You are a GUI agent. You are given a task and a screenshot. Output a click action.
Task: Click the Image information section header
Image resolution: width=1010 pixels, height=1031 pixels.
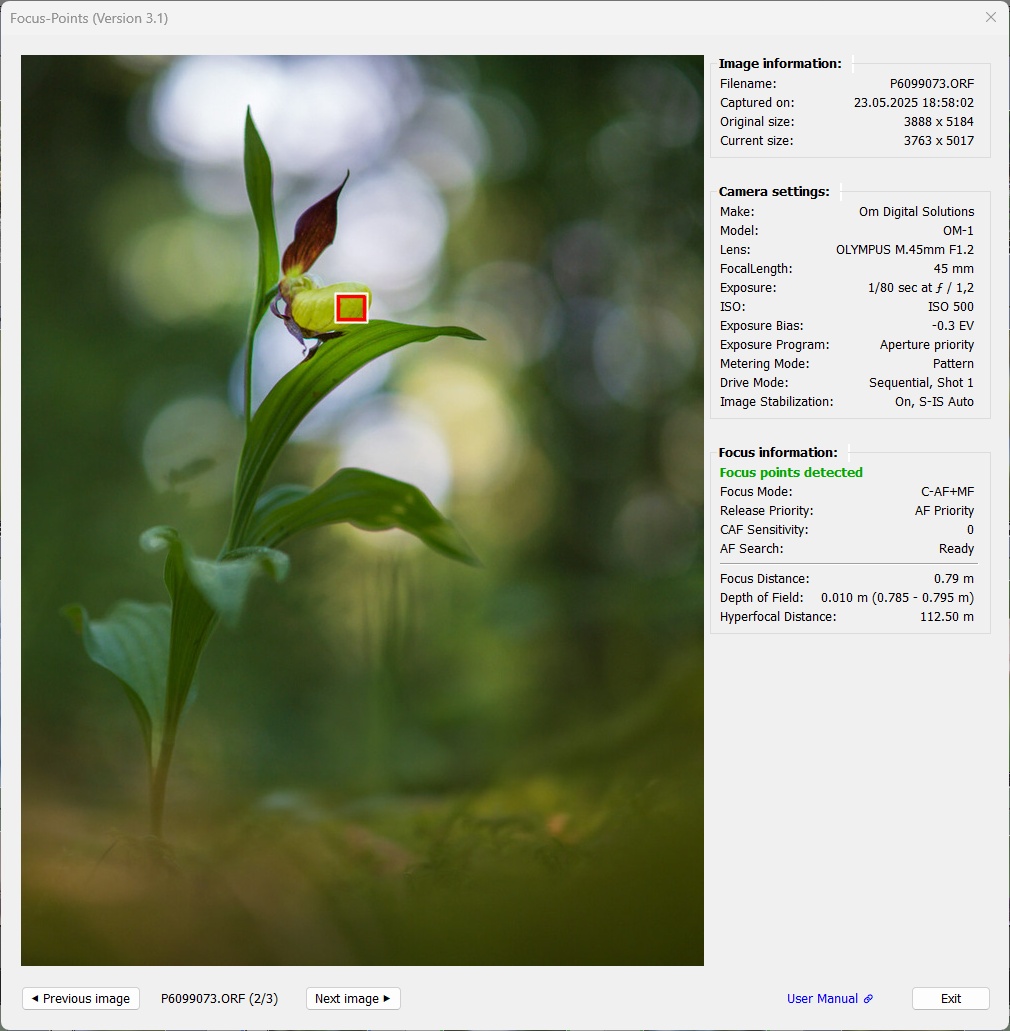click(780, 64)
